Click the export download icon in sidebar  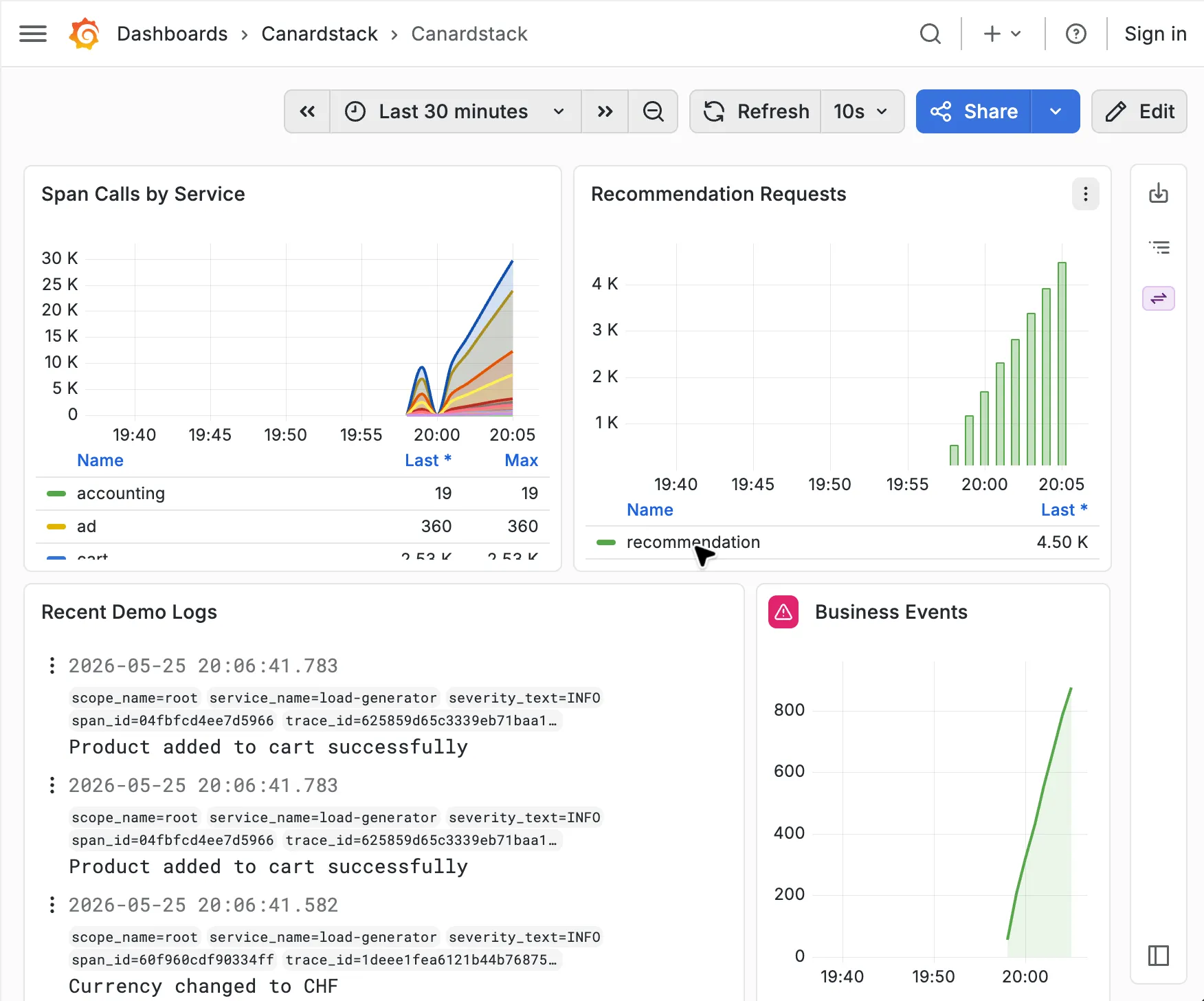(1159, 193)
